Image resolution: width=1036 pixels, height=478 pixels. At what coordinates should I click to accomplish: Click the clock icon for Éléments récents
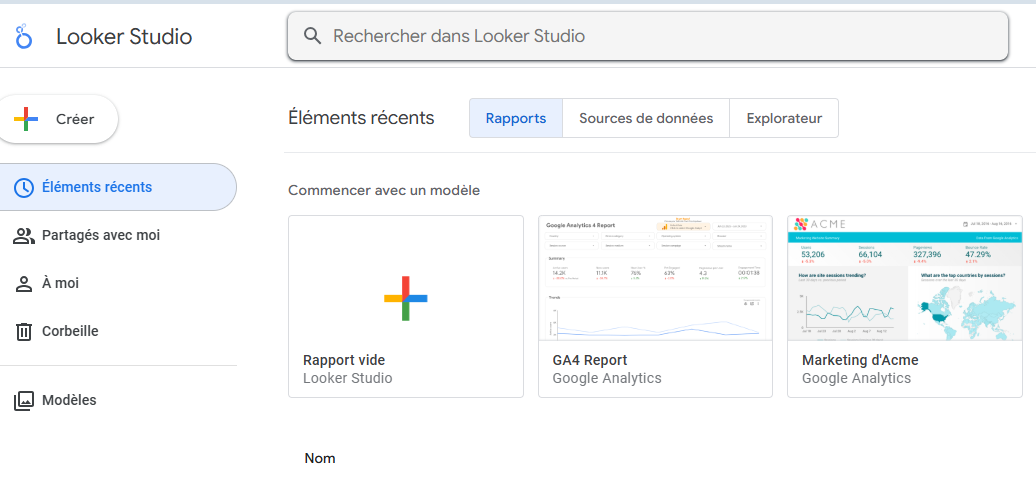tap(24, 188)
